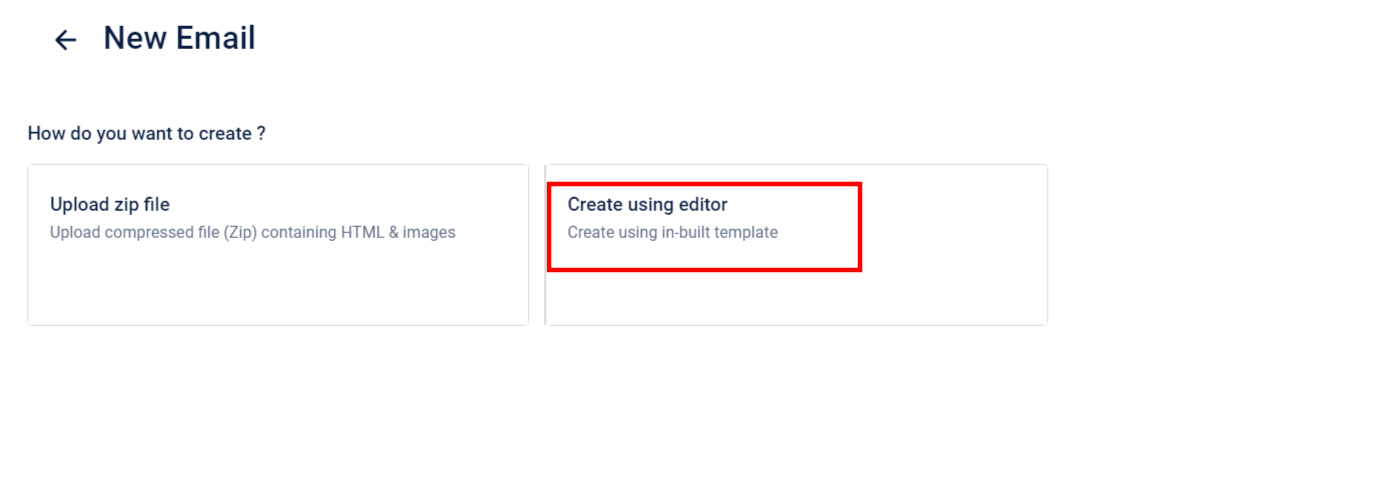Go back using the left arrow icon
Viewport: 1395px width, 495px height.
pyautogui.click(x=65, y=40)
